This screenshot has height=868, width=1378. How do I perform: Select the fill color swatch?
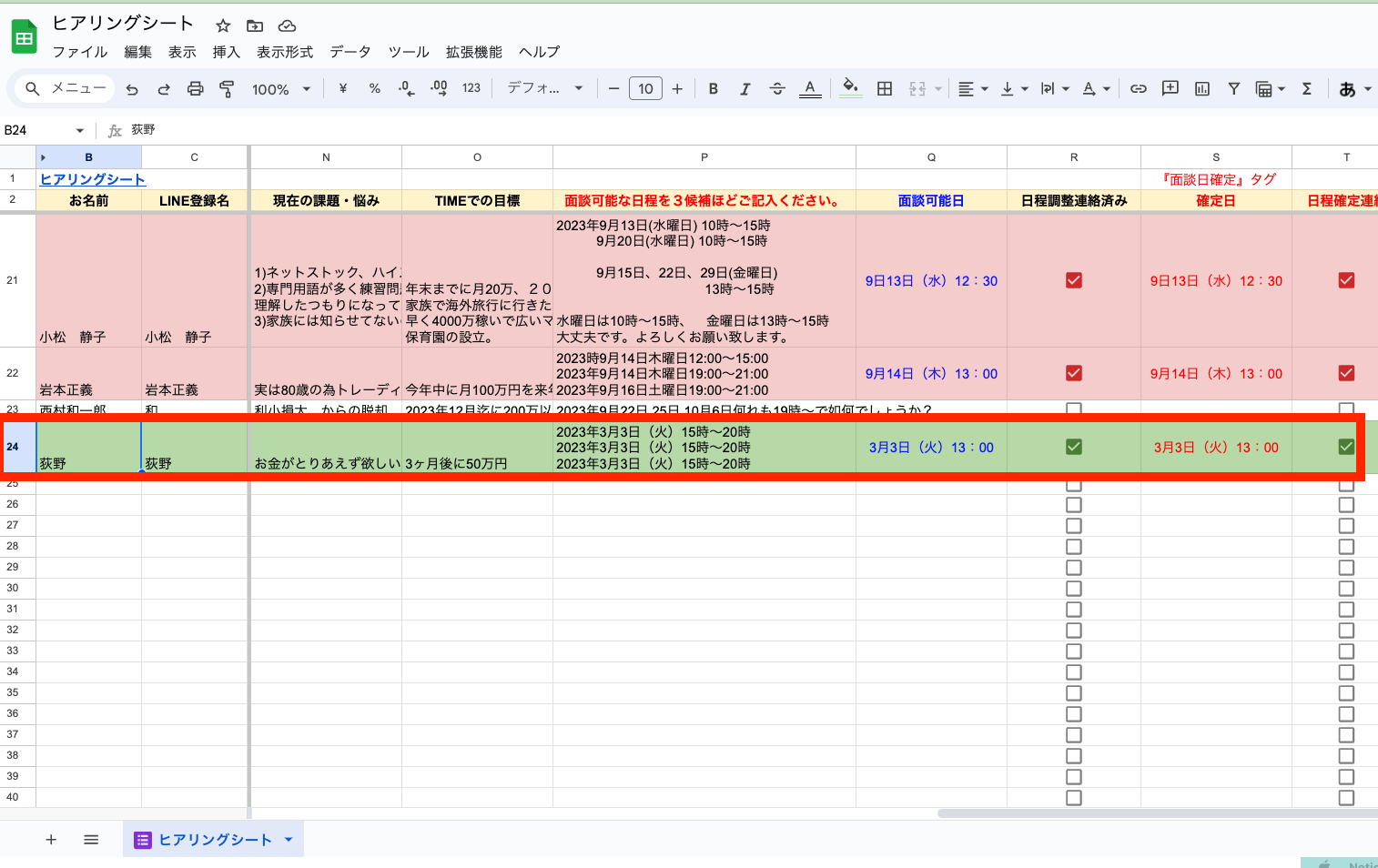click(x=849, y=88)
